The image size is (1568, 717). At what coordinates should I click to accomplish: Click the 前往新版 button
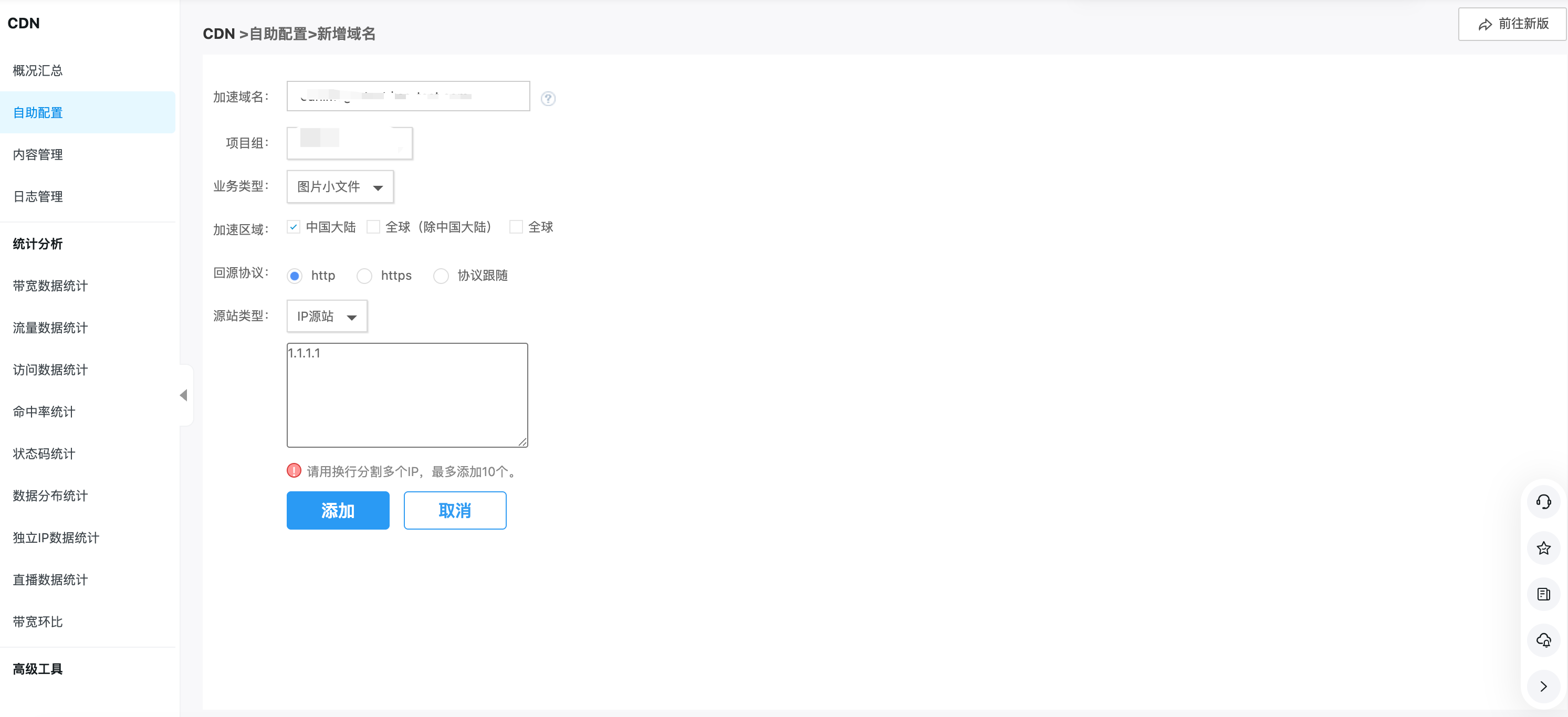(x=1512, y=24)
